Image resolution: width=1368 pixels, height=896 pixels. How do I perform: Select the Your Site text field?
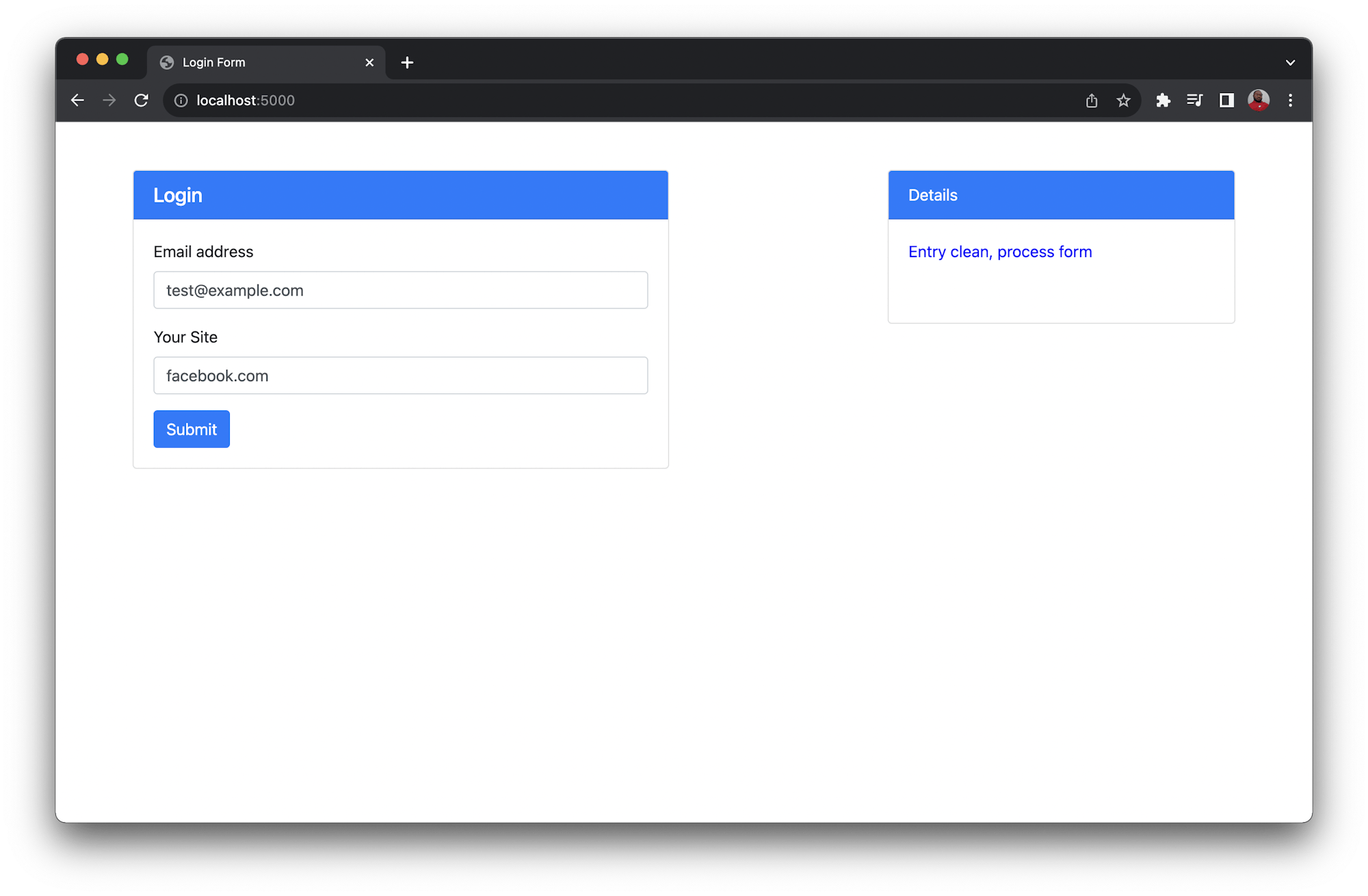click(400, 375)
